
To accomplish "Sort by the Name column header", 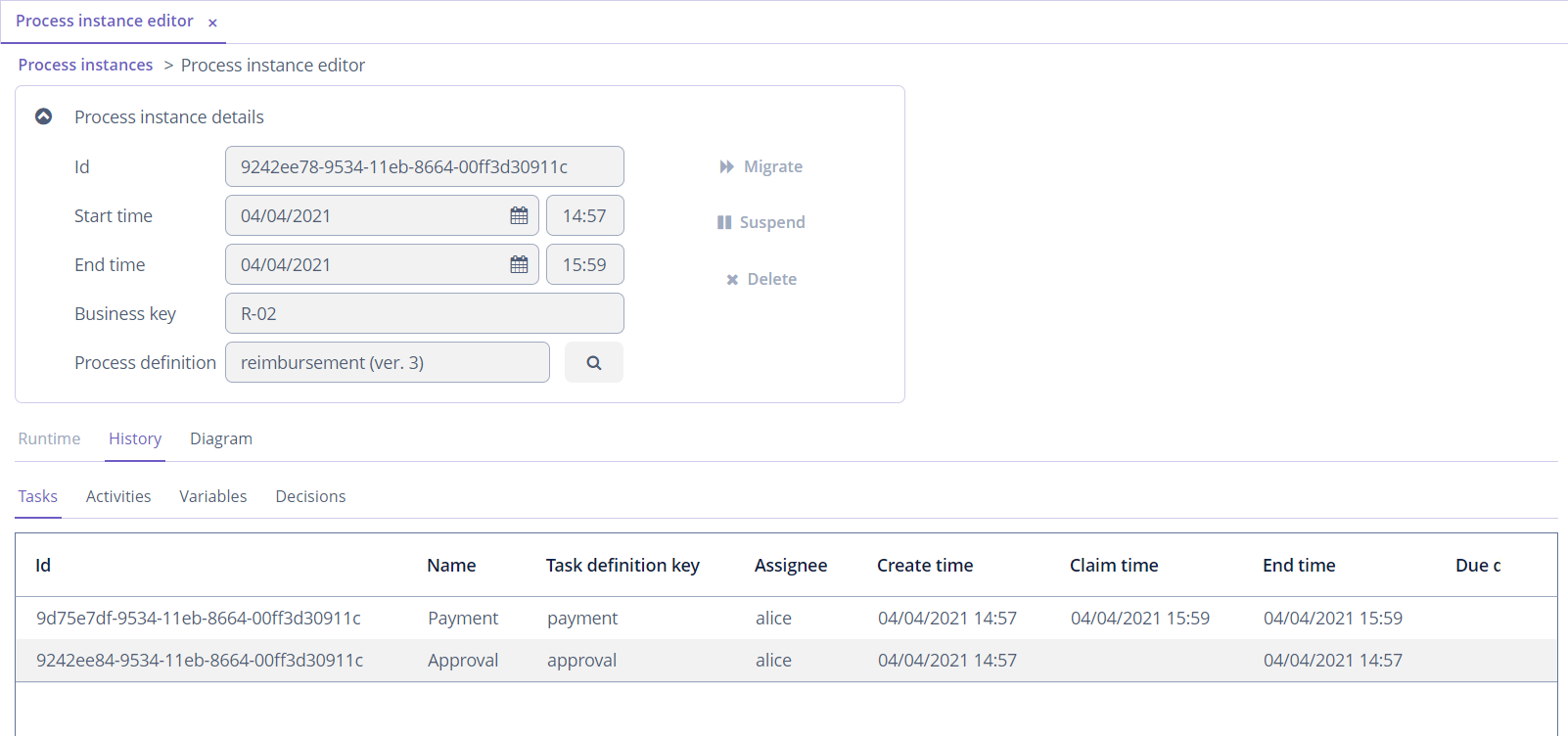I will [x=451, y=565].
